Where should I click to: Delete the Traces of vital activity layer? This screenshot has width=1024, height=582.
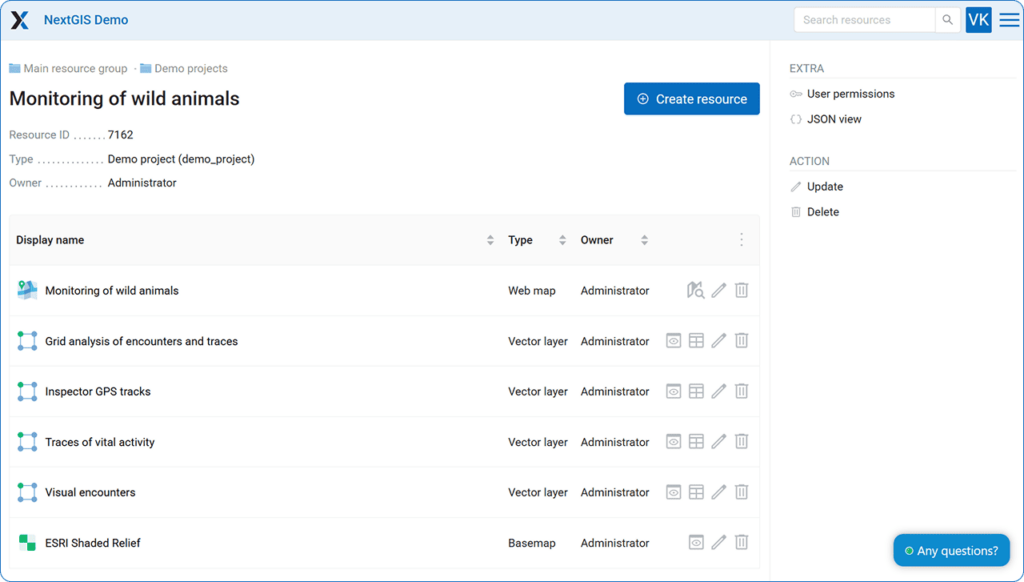click(x=742, y=441)
